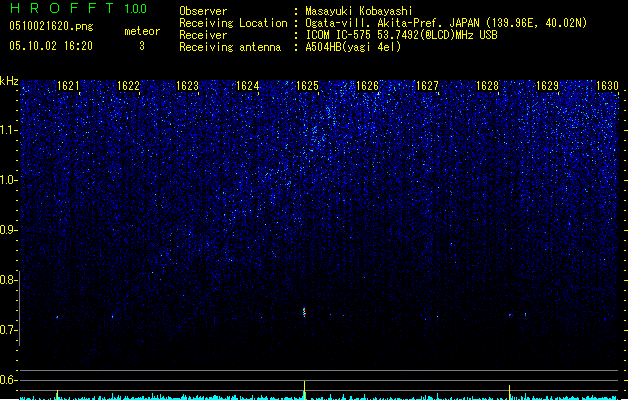Click the 1630 time axis label
The width and height of the screenshot is (629, 400).
click(x=607, y=86)
